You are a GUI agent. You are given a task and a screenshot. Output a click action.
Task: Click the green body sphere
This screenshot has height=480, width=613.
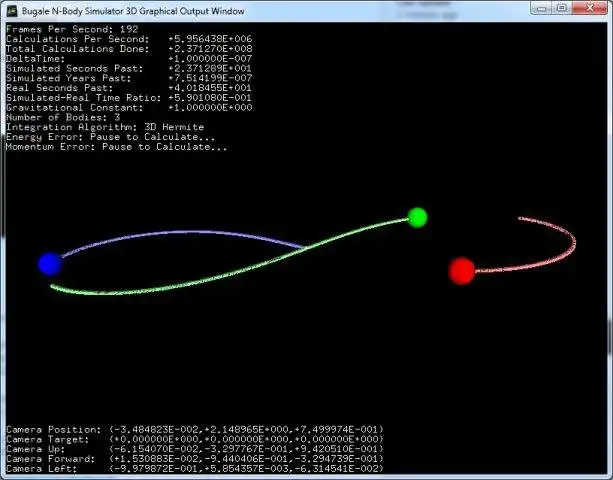pos(417,217)
